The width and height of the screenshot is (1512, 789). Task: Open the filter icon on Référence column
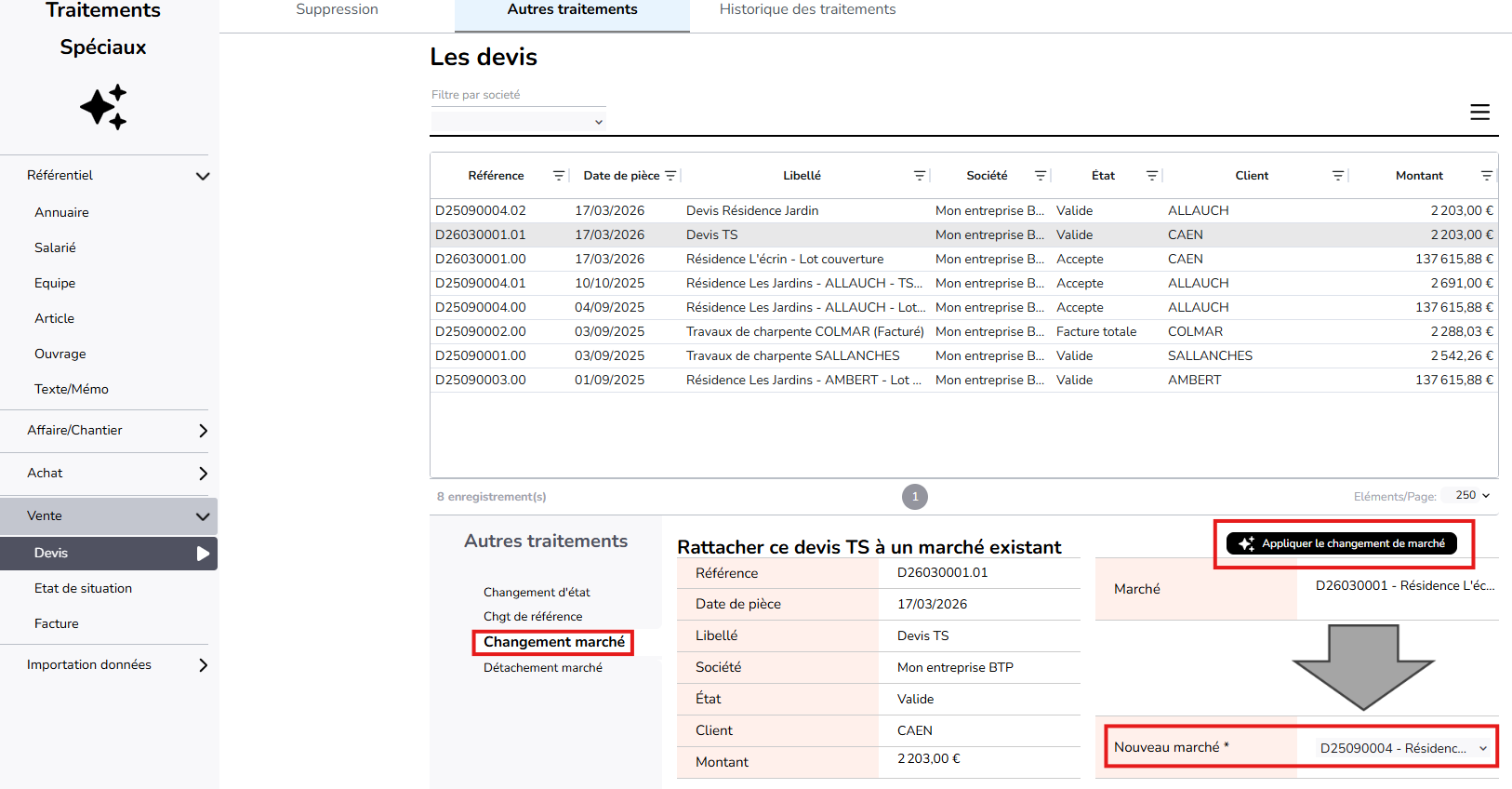(559, 176)
